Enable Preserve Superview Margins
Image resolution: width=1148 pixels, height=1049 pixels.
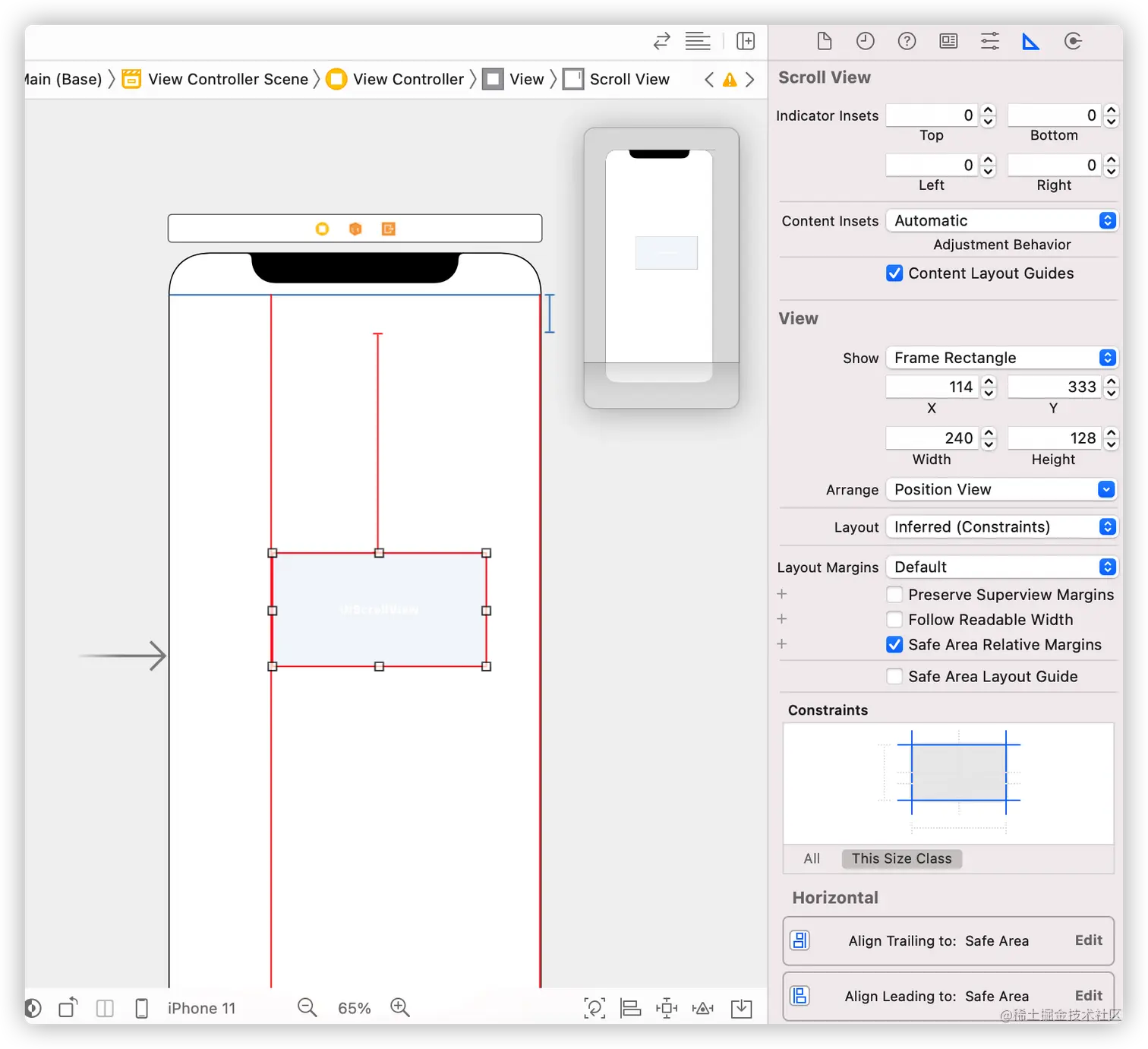click(x=894, y=595)
